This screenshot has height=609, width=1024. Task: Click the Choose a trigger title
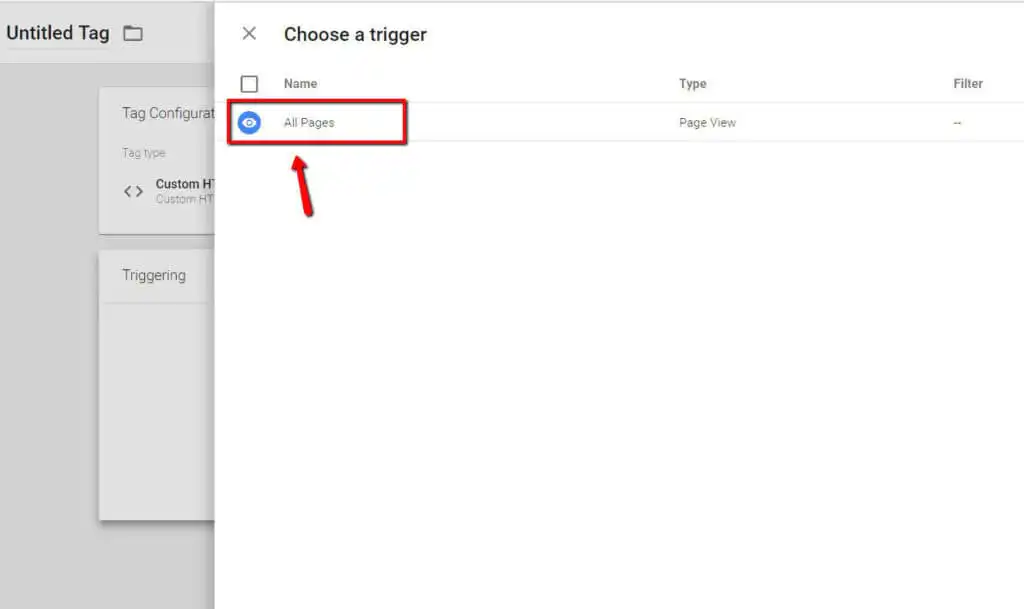coord(355,34)
